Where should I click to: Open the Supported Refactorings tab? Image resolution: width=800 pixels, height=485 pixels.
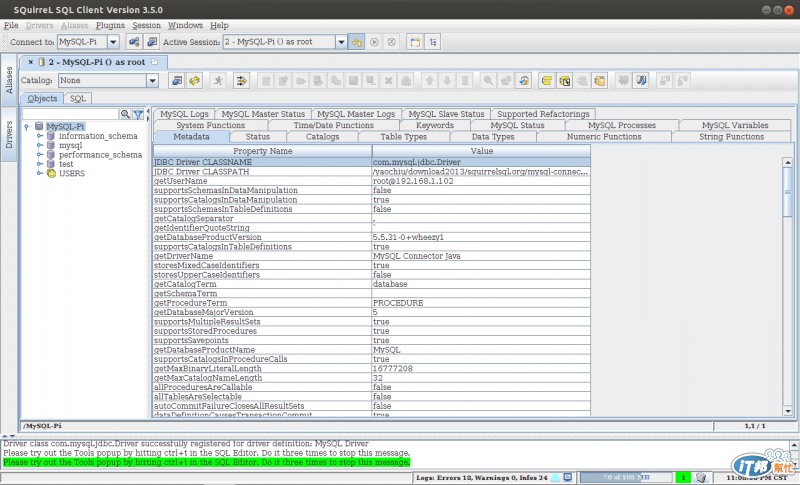tap(543, 114)
